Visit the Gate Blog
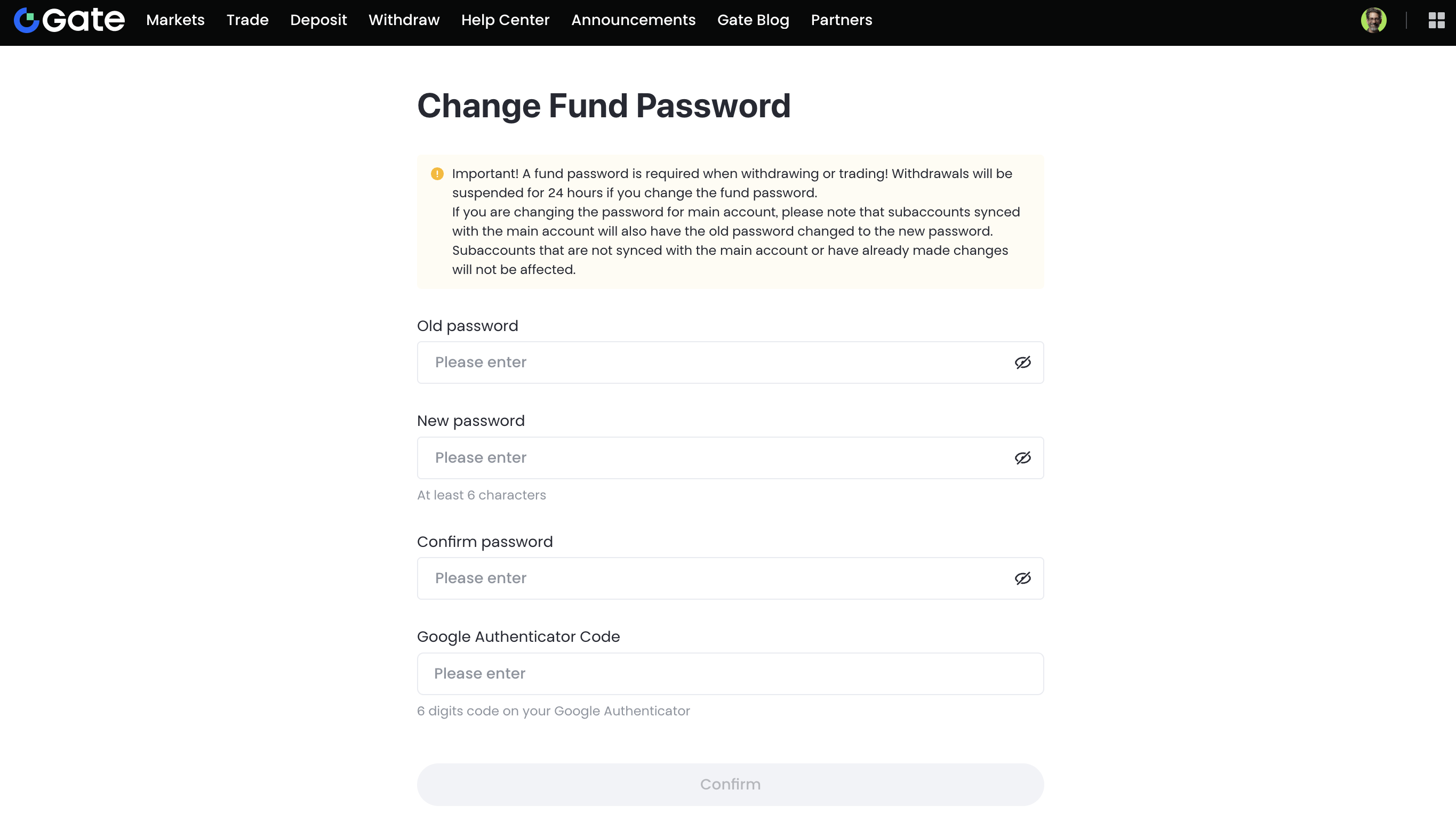Screen dimensions: 1456x822 tap(753, 20)
